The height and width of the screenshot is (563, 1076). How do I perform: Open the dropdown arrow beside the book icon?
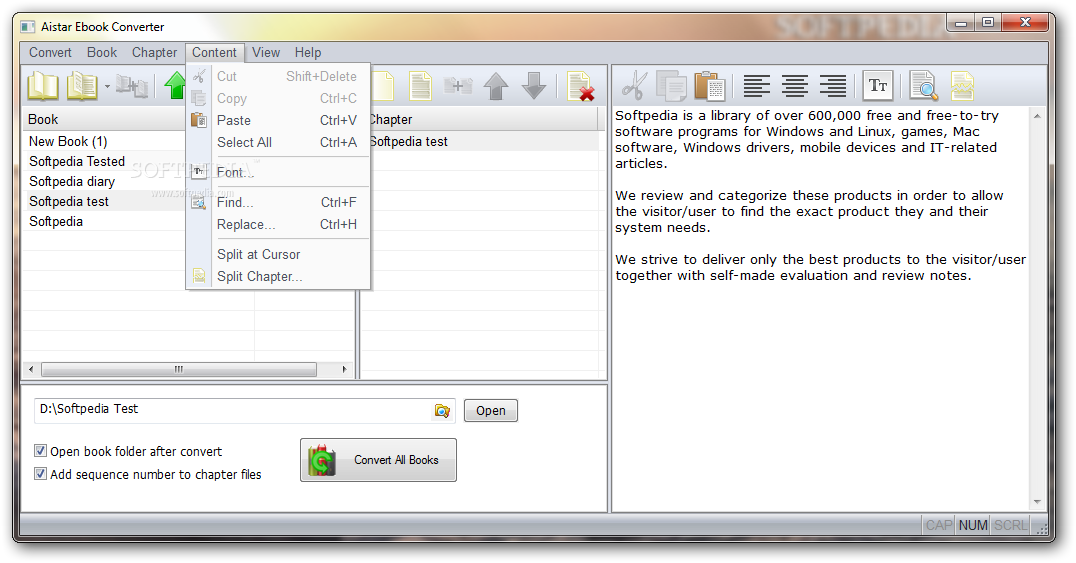[x=107, y=87]
